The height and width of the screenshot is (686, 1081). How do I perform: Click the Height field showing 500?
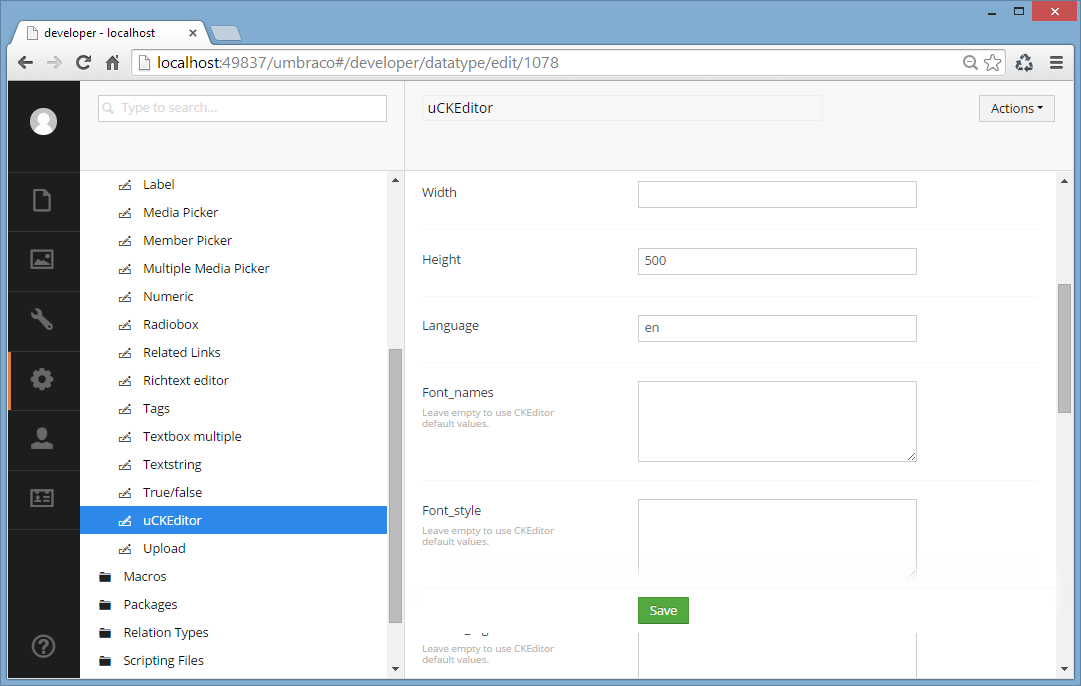click(777, 261)
